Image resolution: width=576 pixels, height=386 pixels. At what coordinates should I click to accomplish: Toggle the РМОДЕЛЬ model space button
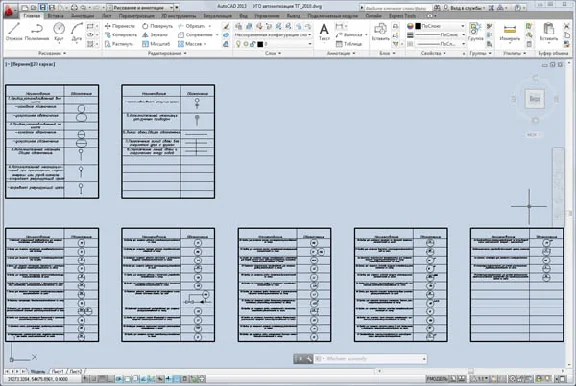pyautogui.click(x=437, y=379)
